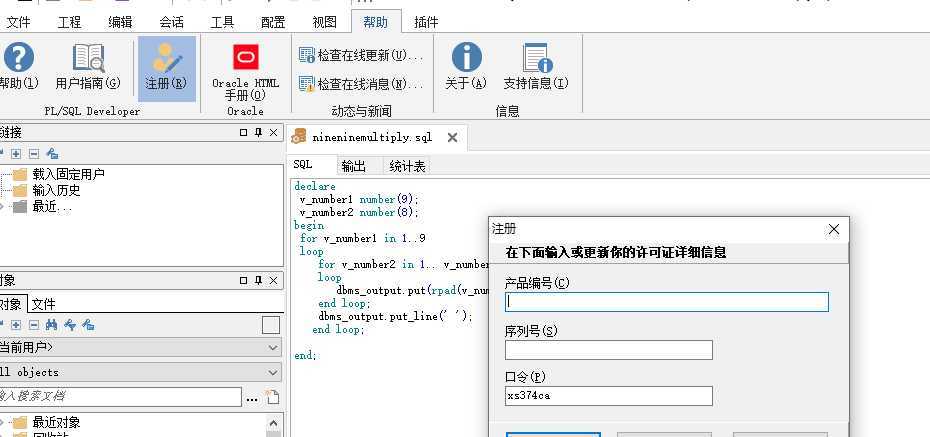The height and width of the screenshot is (437, 930).
Task: Open the 文件 (File) menu tab
Action: [18, 23]
